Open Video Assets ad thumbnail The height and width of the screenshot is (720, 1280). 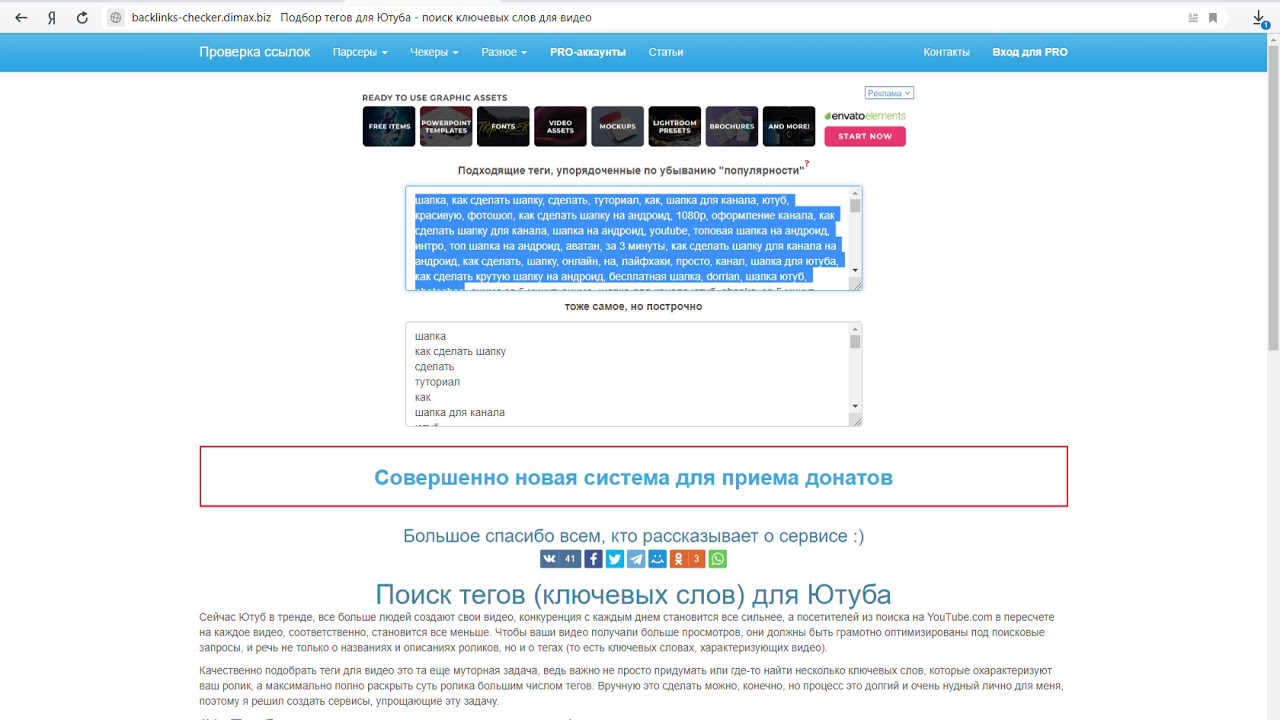[x=560, y=127]
